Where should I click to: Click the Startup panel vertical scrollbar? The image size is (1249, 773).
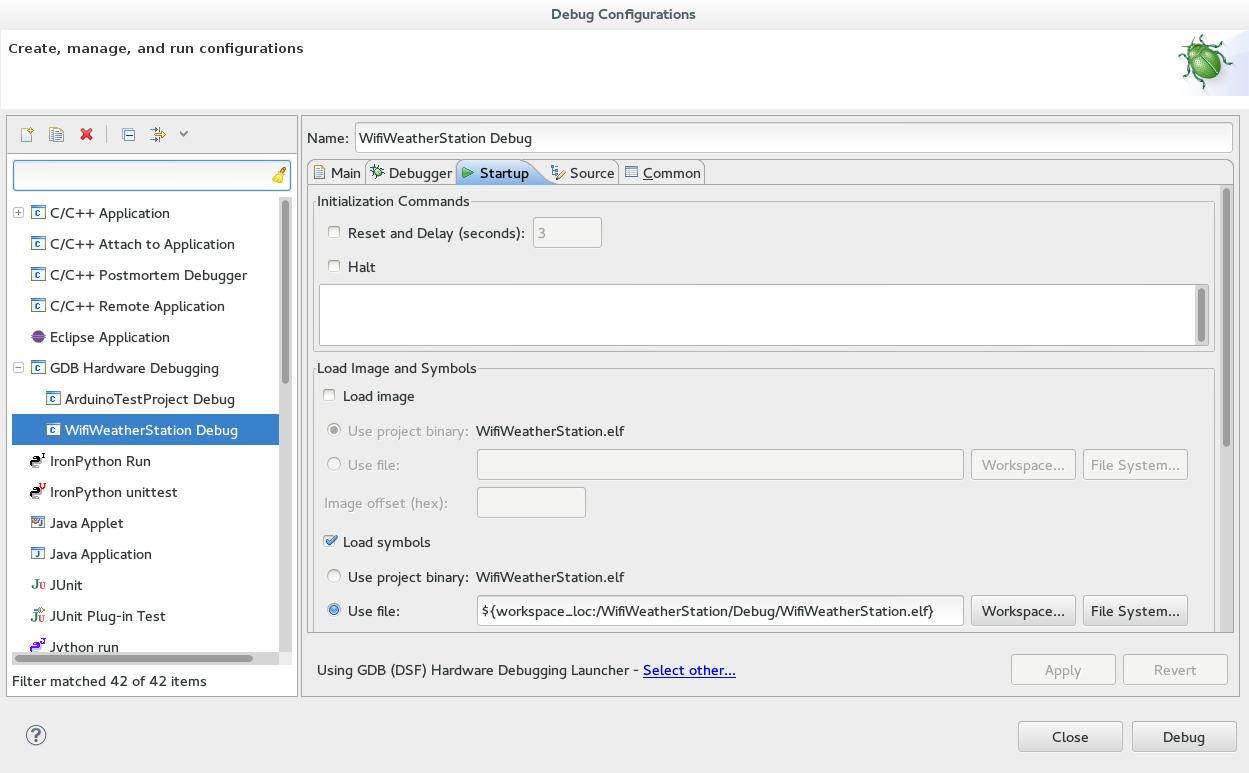point(1227,318)
